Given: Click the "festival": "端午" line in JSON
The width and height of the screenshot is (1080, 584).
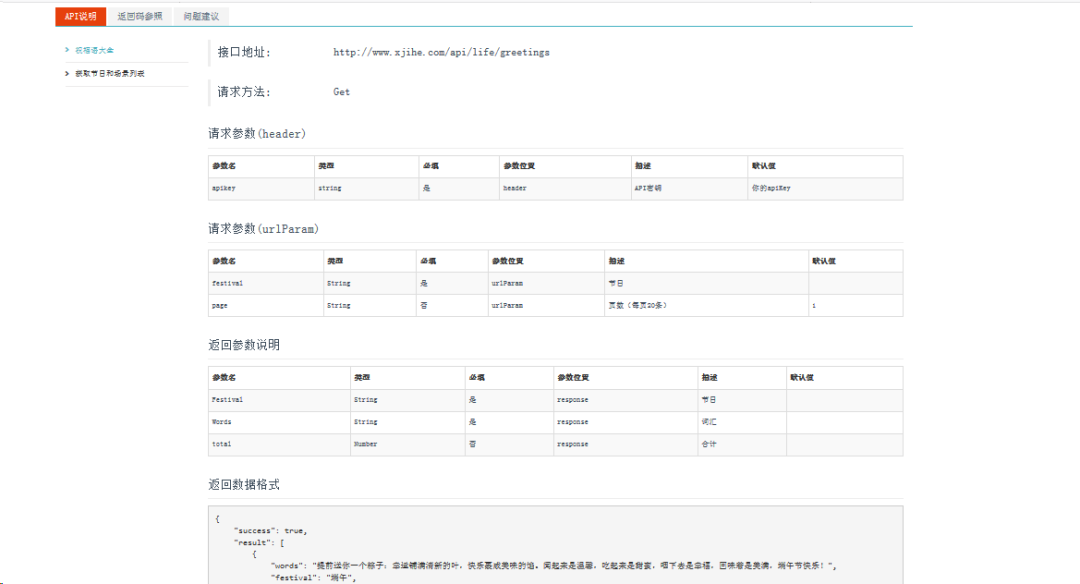Looking at the screenshot, I should (x=313, y=578).
